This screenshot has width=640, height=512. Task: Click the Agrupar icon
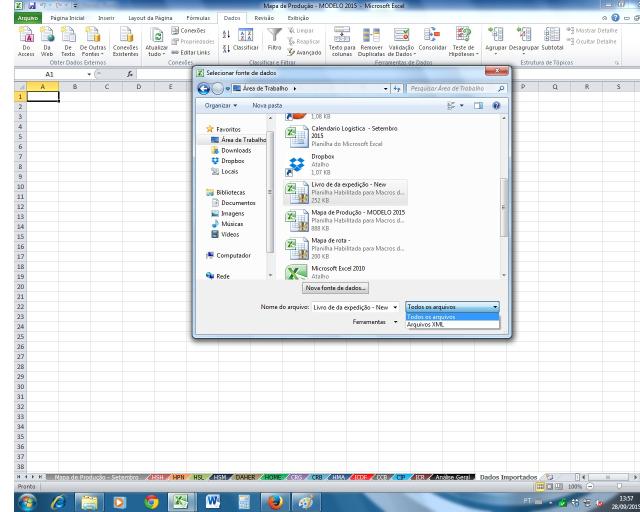(x=496, y=41)
